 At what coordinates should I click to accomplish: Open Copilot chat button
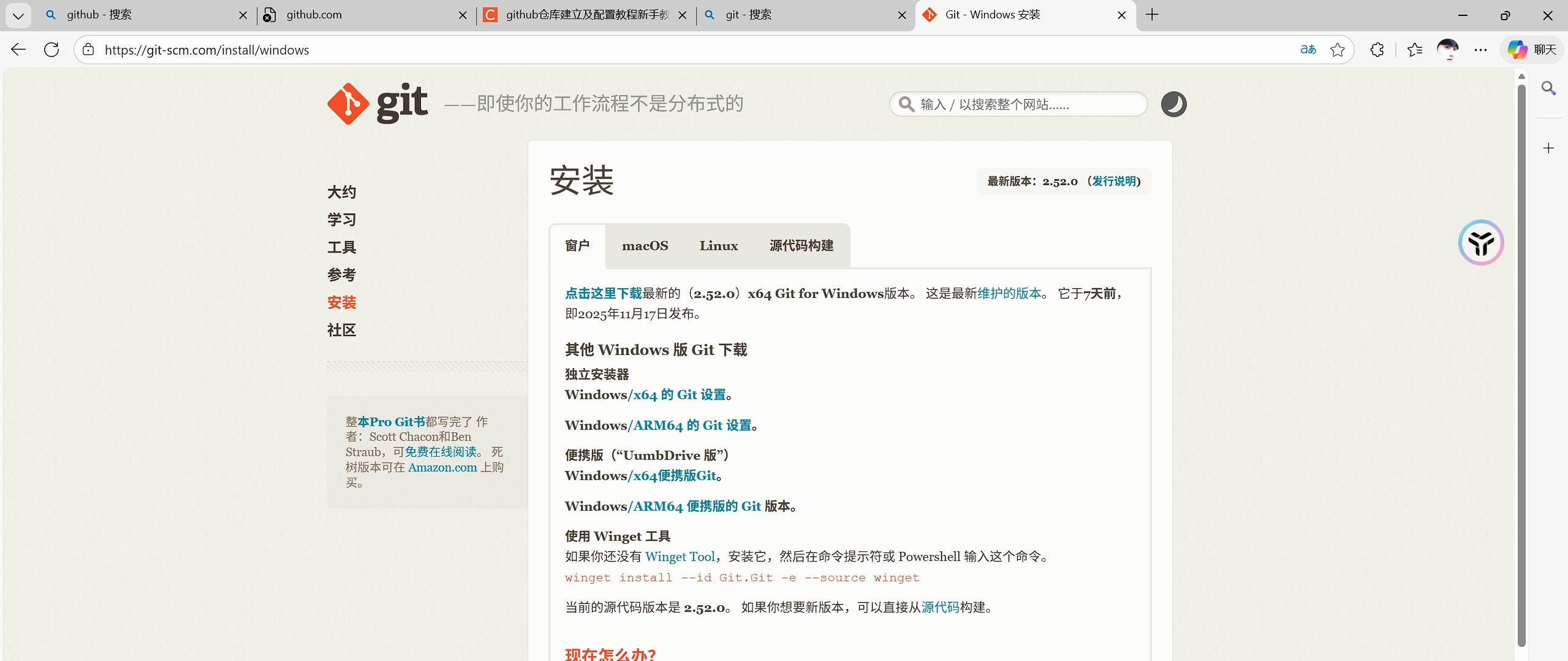(1532, 50)
